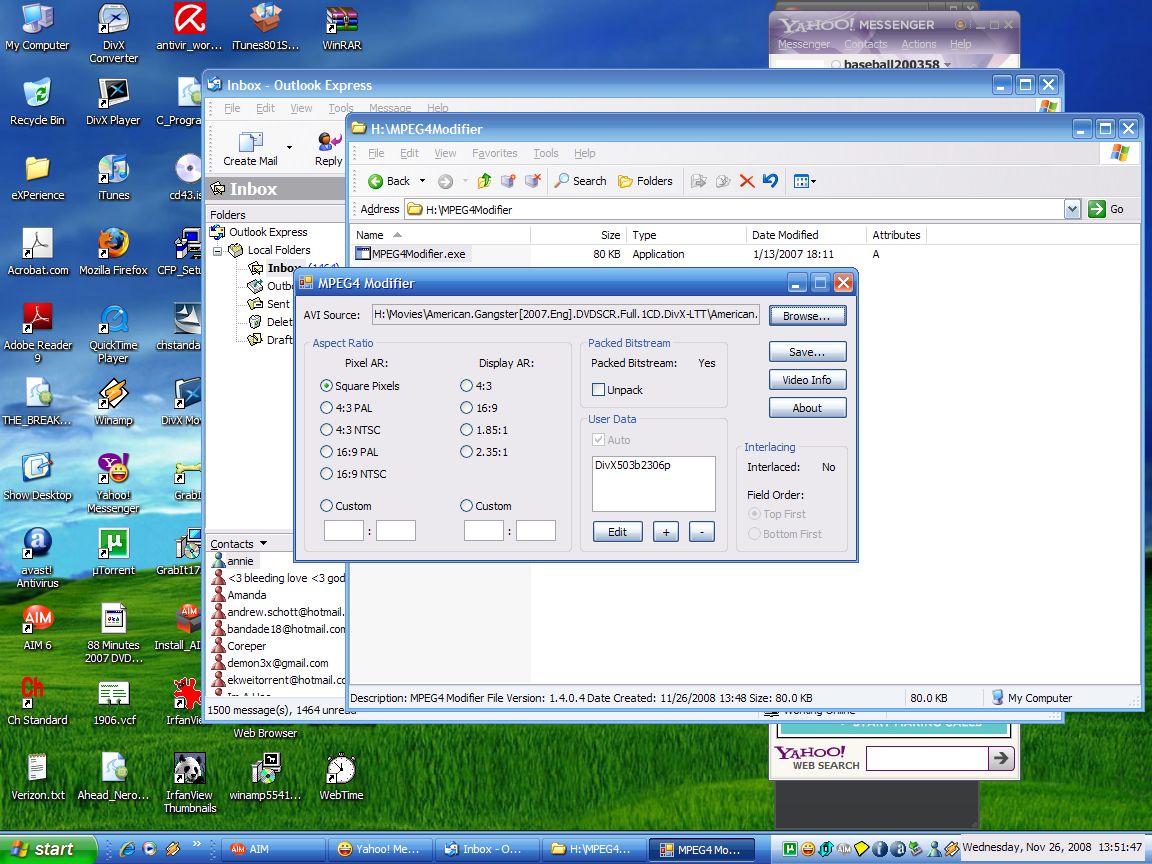Open the Back button history dropdown arrow
Viewport: 1152px width, 864px height.
click(x=422, y=181)
